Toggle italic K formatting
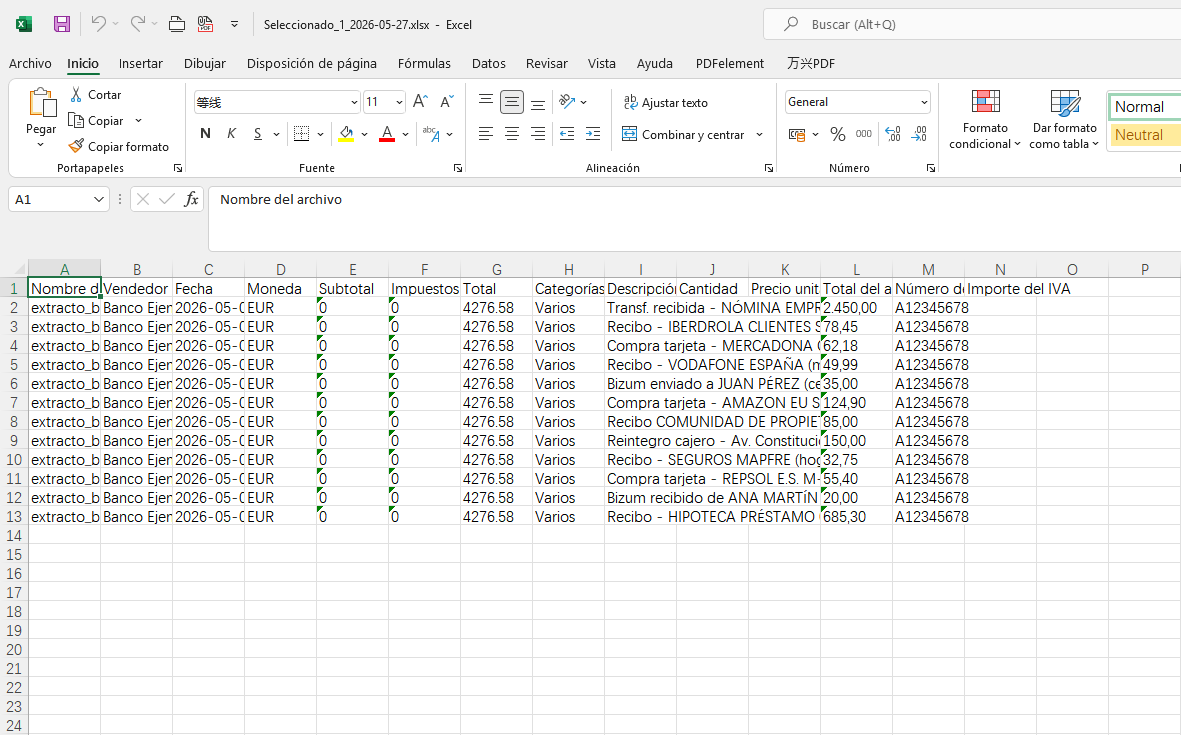Viewport: 1181px width, 735px height. coord(231,134)
